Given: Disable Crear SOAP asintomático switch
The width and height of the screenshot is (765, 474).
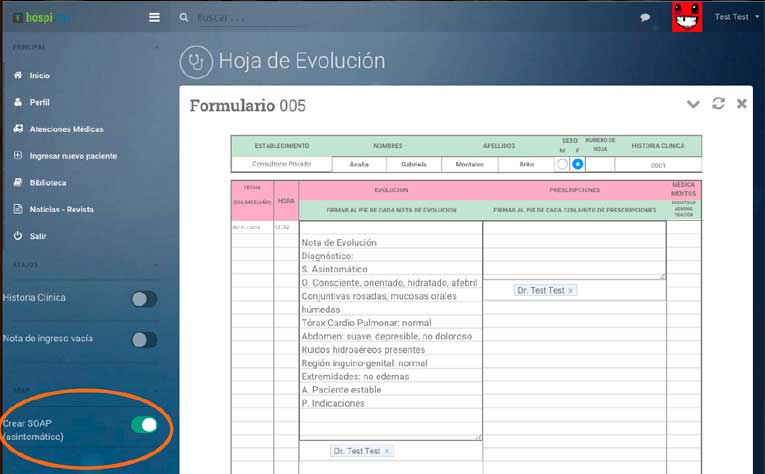Looking at the screenshot, I should point(144,425).
